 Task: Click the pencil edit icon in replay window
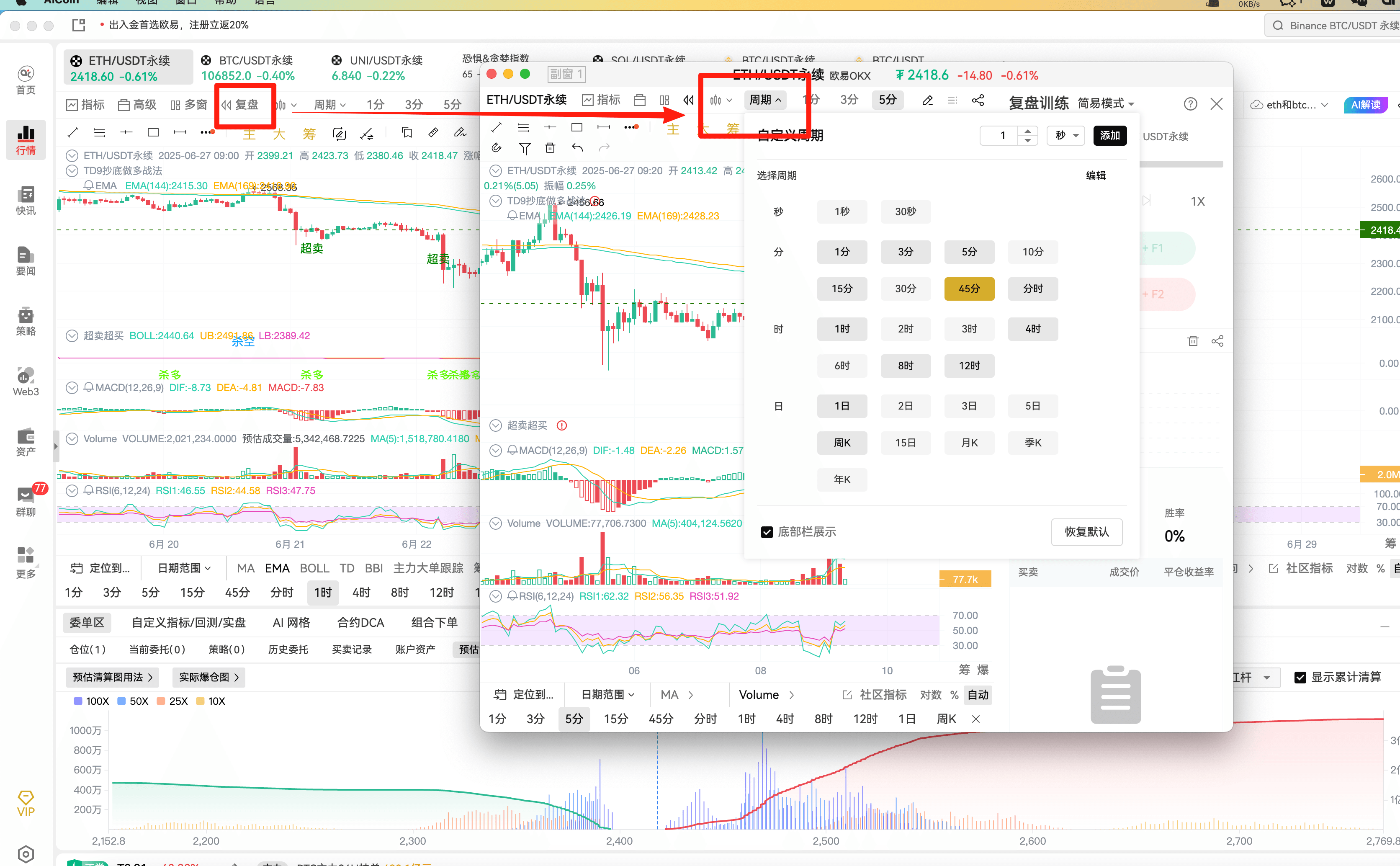[x=928, y=100]
